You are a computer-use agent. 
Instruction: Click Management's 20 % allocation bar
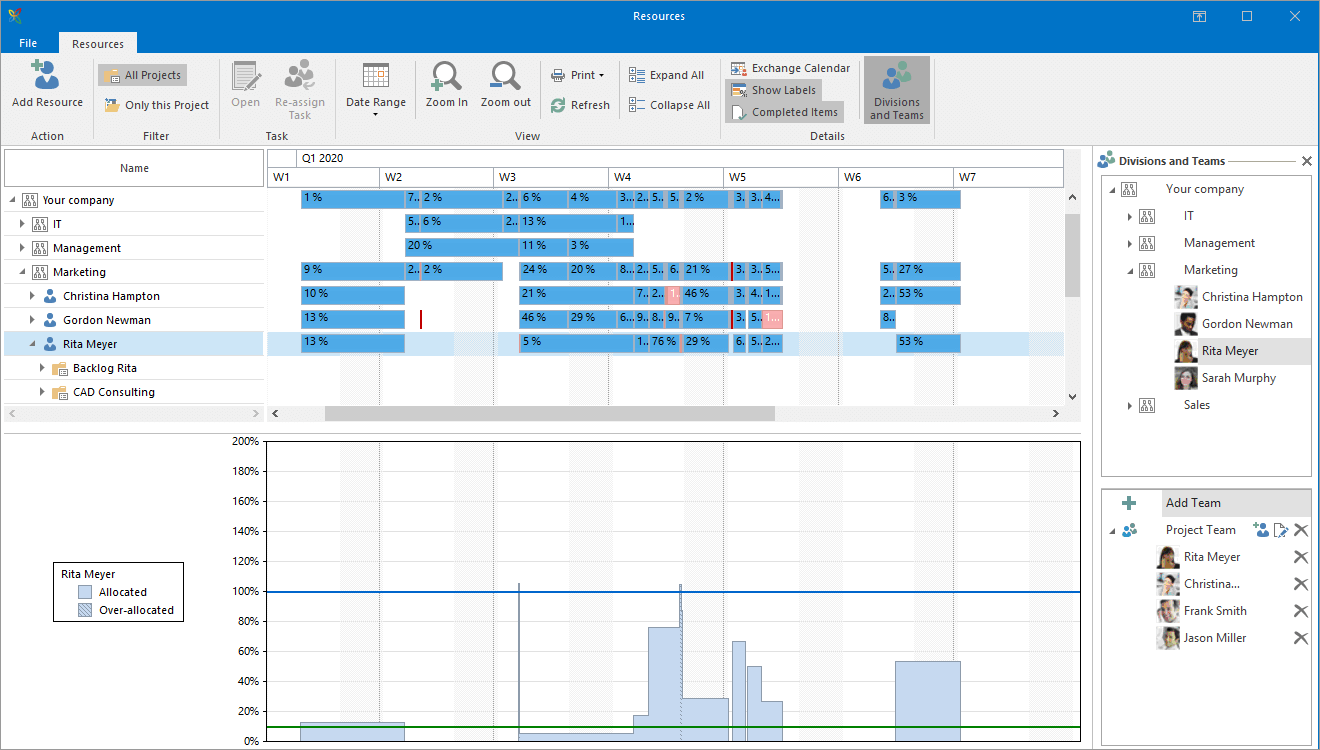462,247
